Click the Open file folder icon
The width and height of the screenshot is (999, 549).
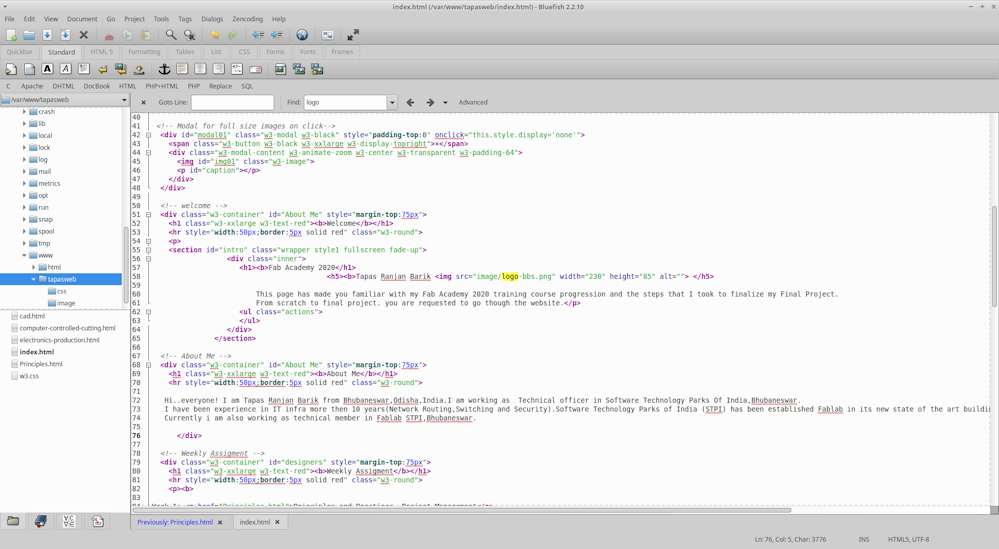pyautogui.click(x=29, y=35)
